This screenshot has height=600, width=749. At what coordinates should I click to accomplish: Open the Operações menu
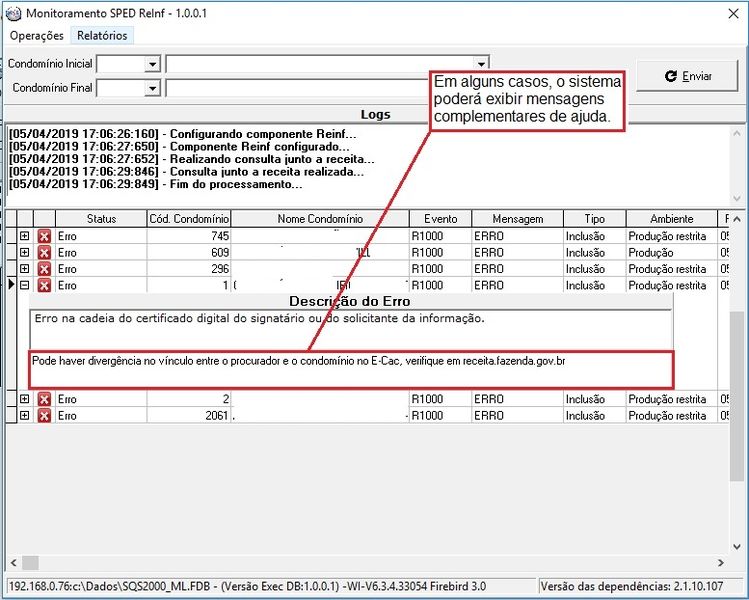[x=36, y=36]
